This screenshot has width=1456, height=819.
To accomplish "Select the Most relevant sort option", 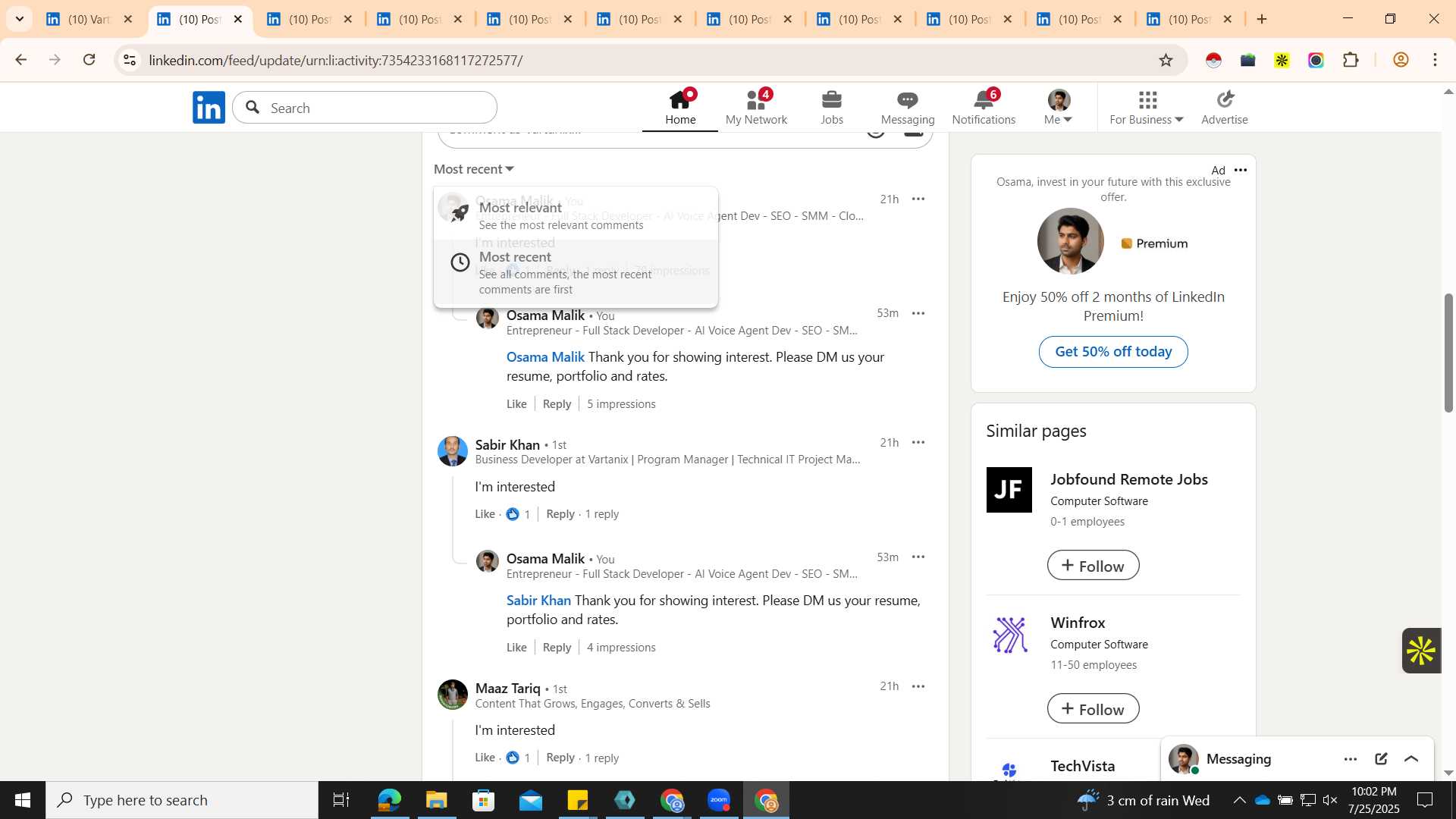I will (x=576, y=215).
